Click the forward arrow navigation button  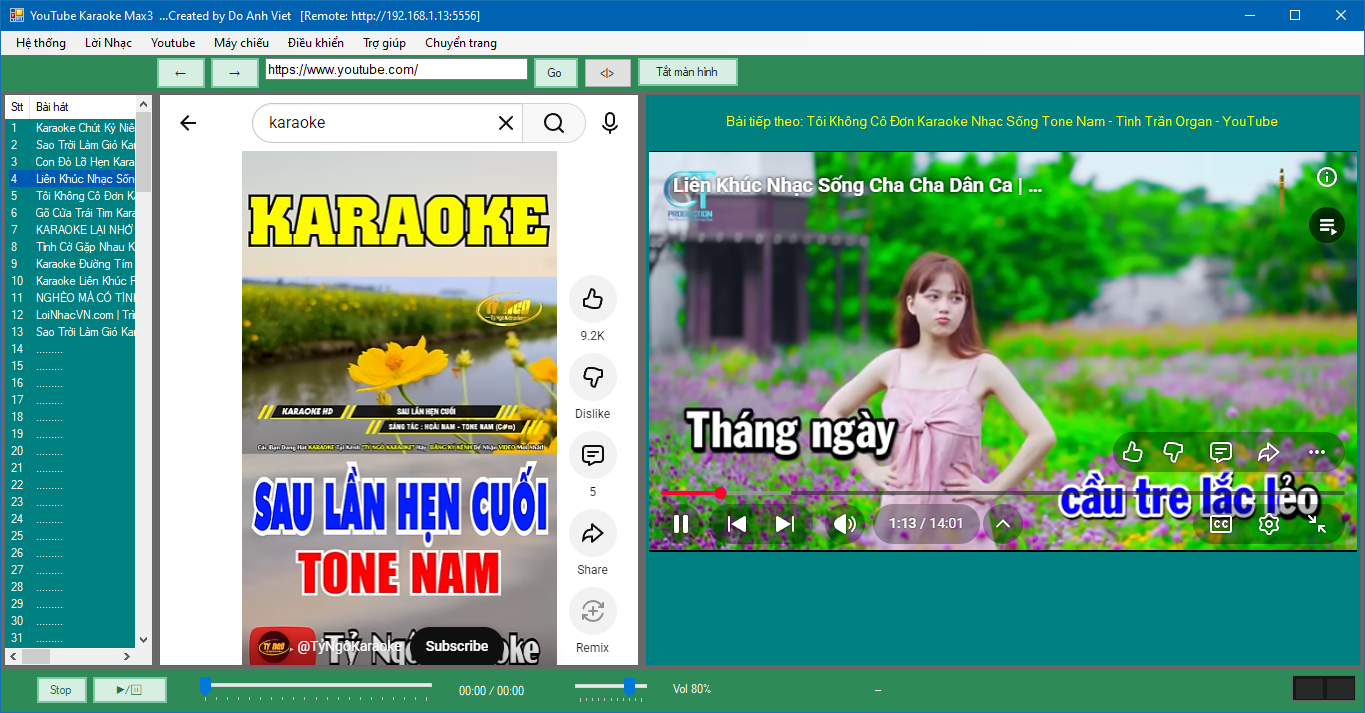pyautogui.click(x=234, y=72)
